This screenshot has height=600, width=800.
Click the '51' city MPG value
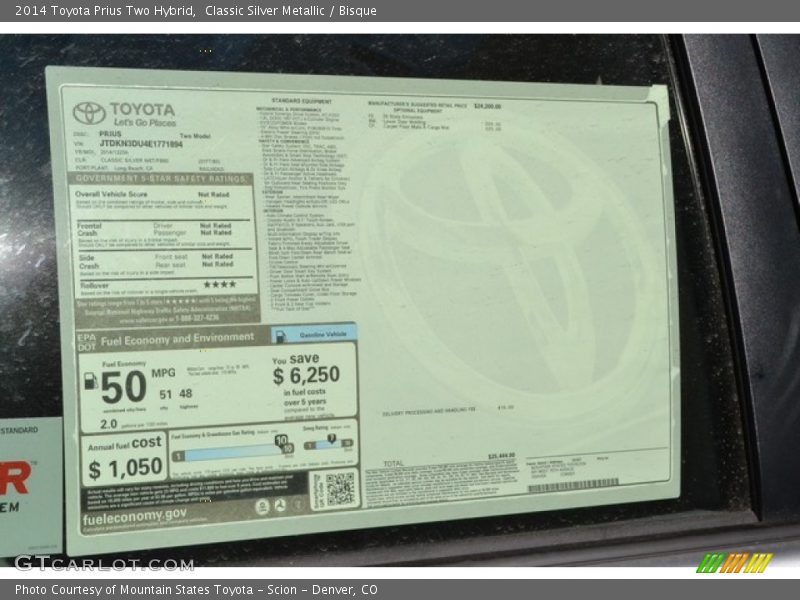pos(165,394)
